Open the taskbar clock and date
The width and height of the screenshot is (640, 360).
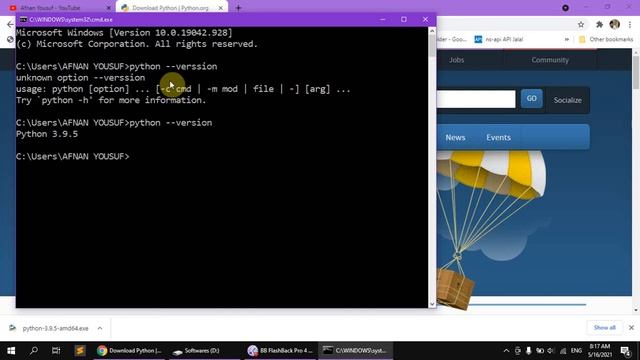[600, 351]
